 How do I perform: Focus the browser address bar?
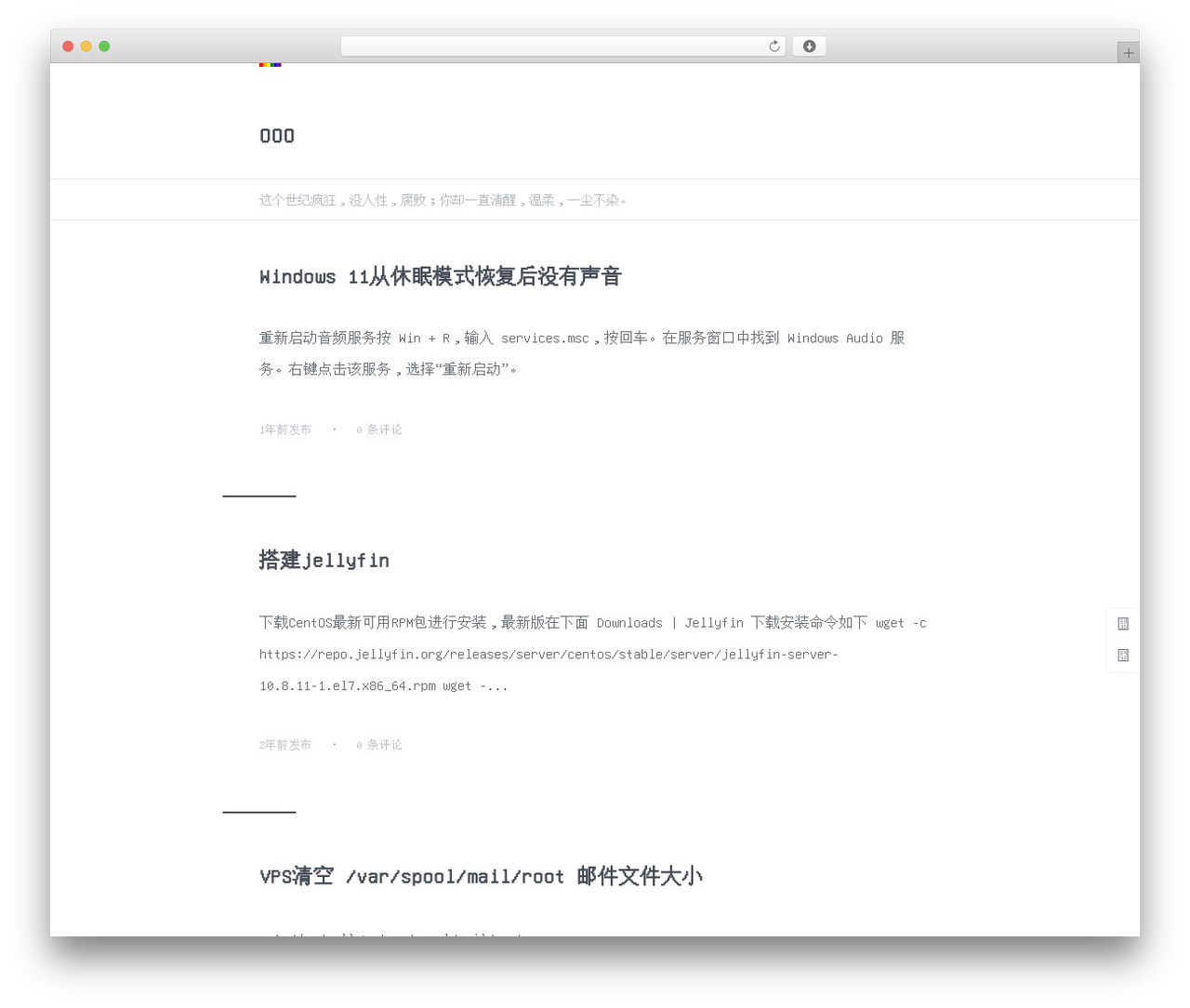pyautogui.click(x=562, y=46)
